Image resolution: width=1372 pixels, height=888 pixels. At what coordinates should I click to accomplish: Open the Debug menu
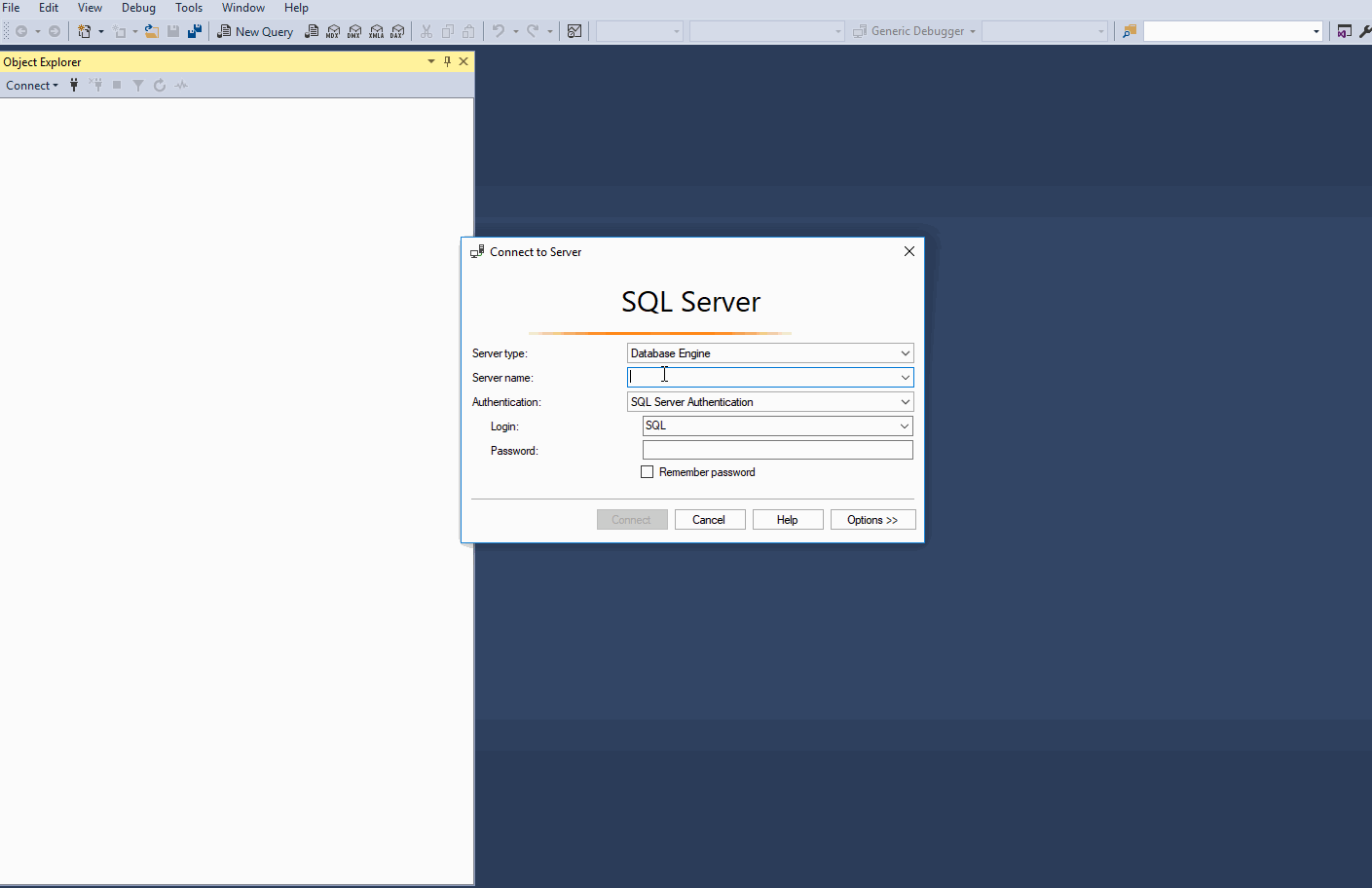click(x=138, y=8)
